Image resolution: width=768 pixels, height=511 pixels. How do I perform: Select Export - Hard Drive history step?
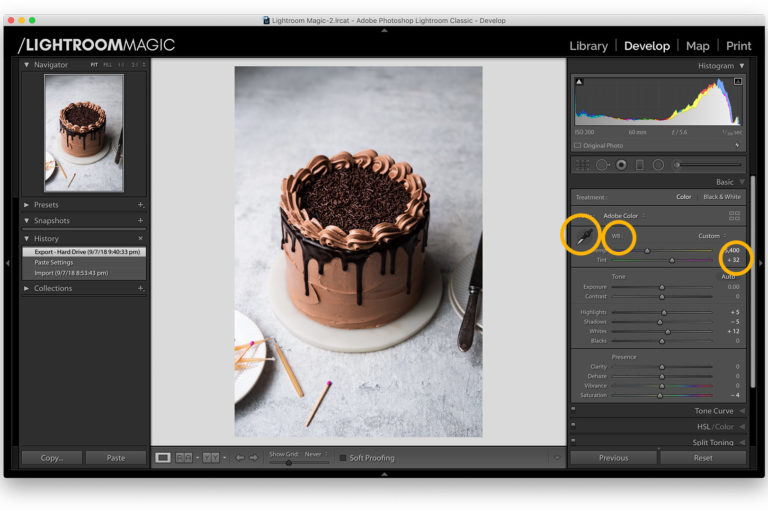tap(84, 252)
